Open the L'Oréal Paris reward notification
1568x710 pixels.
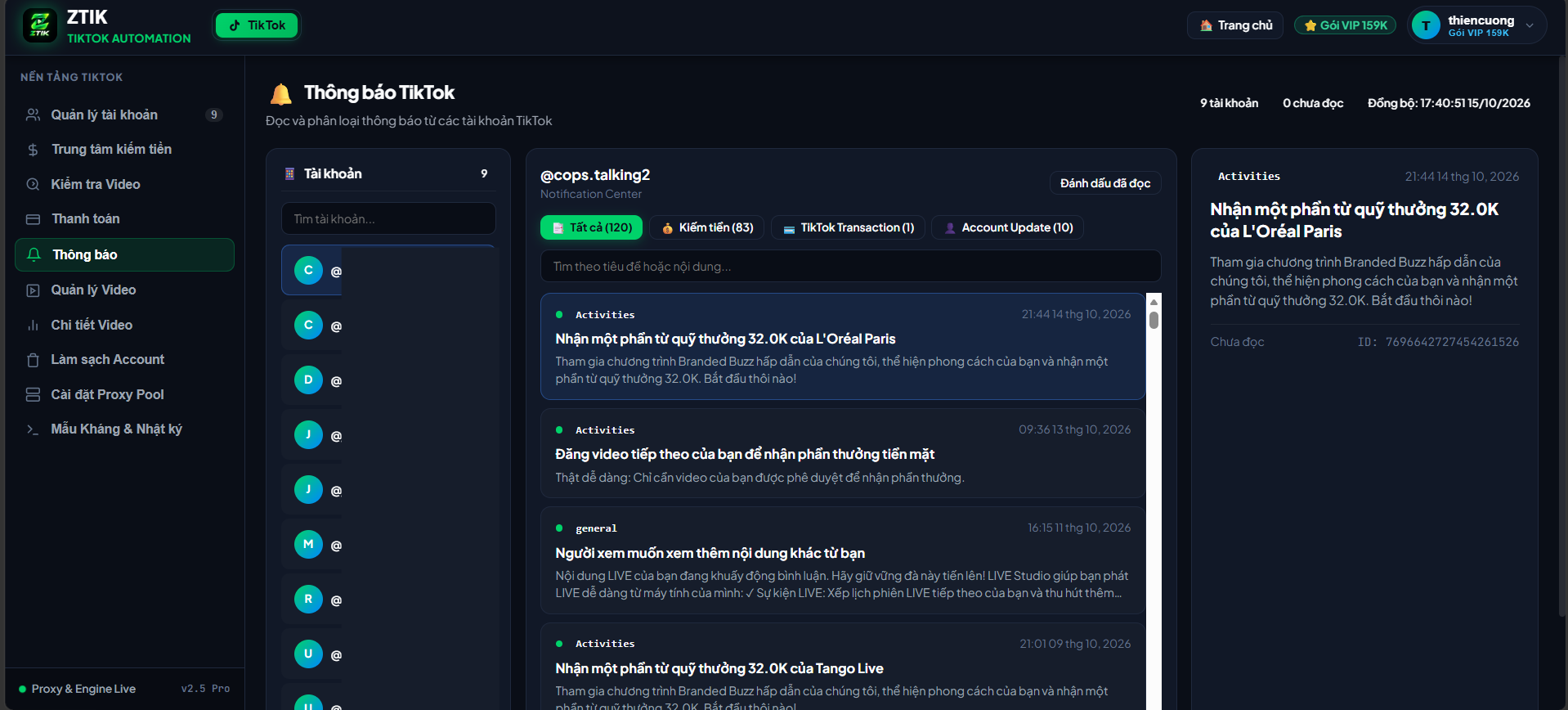click(842, 346)
